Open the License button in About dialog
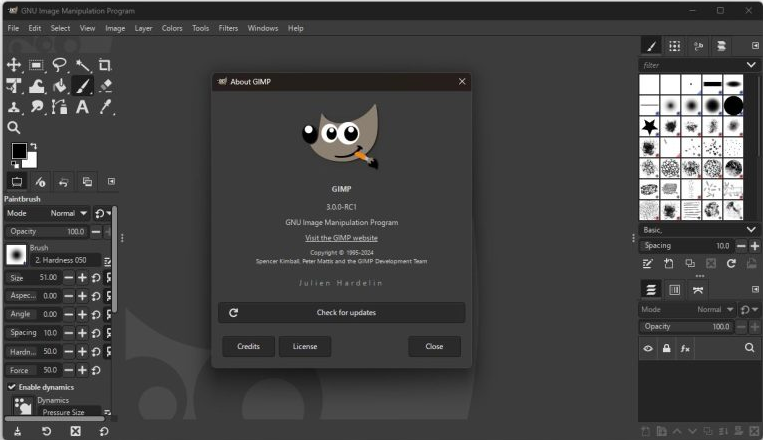Image resolution: width=763 pixels, height=440 pixels. [x=305, y=347]
